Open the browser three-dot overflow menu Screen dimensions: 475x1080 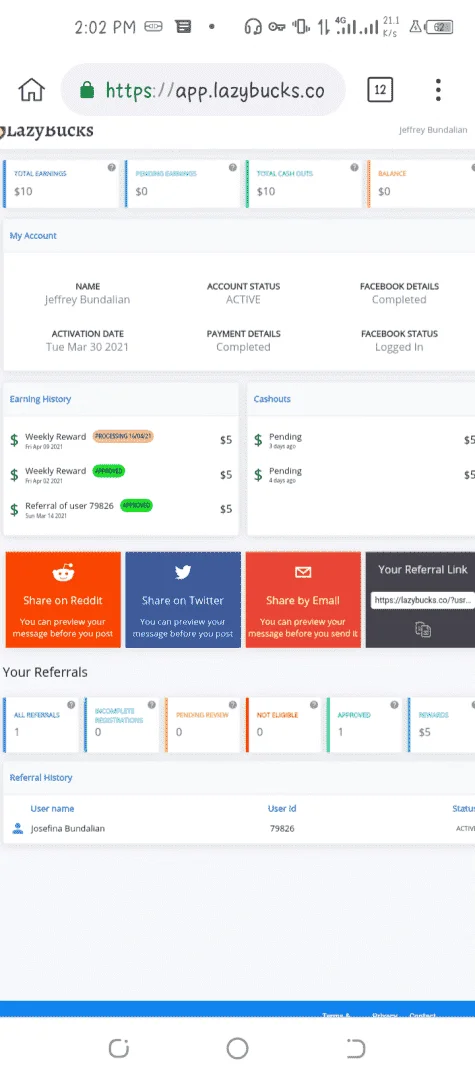tap(438, 90)
